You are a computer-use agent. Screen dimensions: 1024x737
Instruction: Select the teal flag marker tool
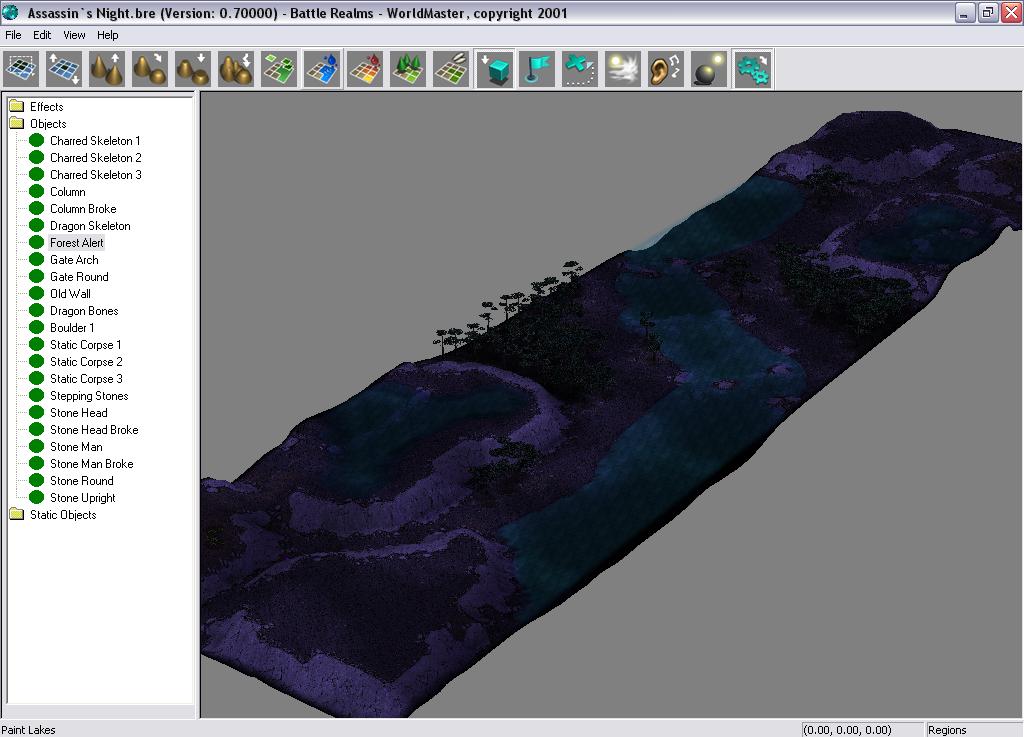[x=537, y=69]
